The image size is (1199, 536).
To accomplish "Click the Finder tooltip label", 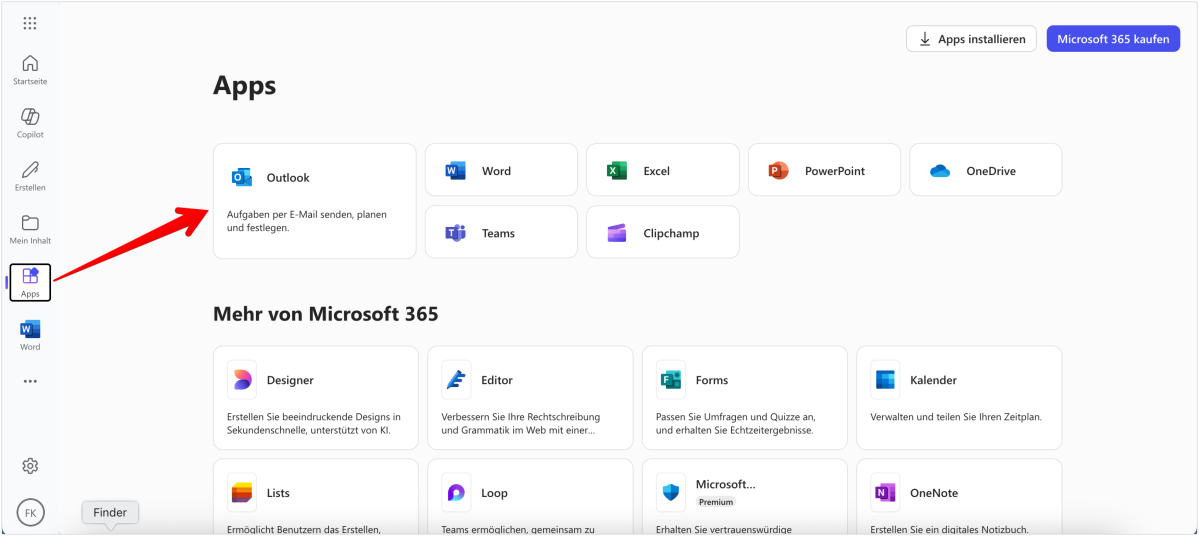I will pos(110,512).
